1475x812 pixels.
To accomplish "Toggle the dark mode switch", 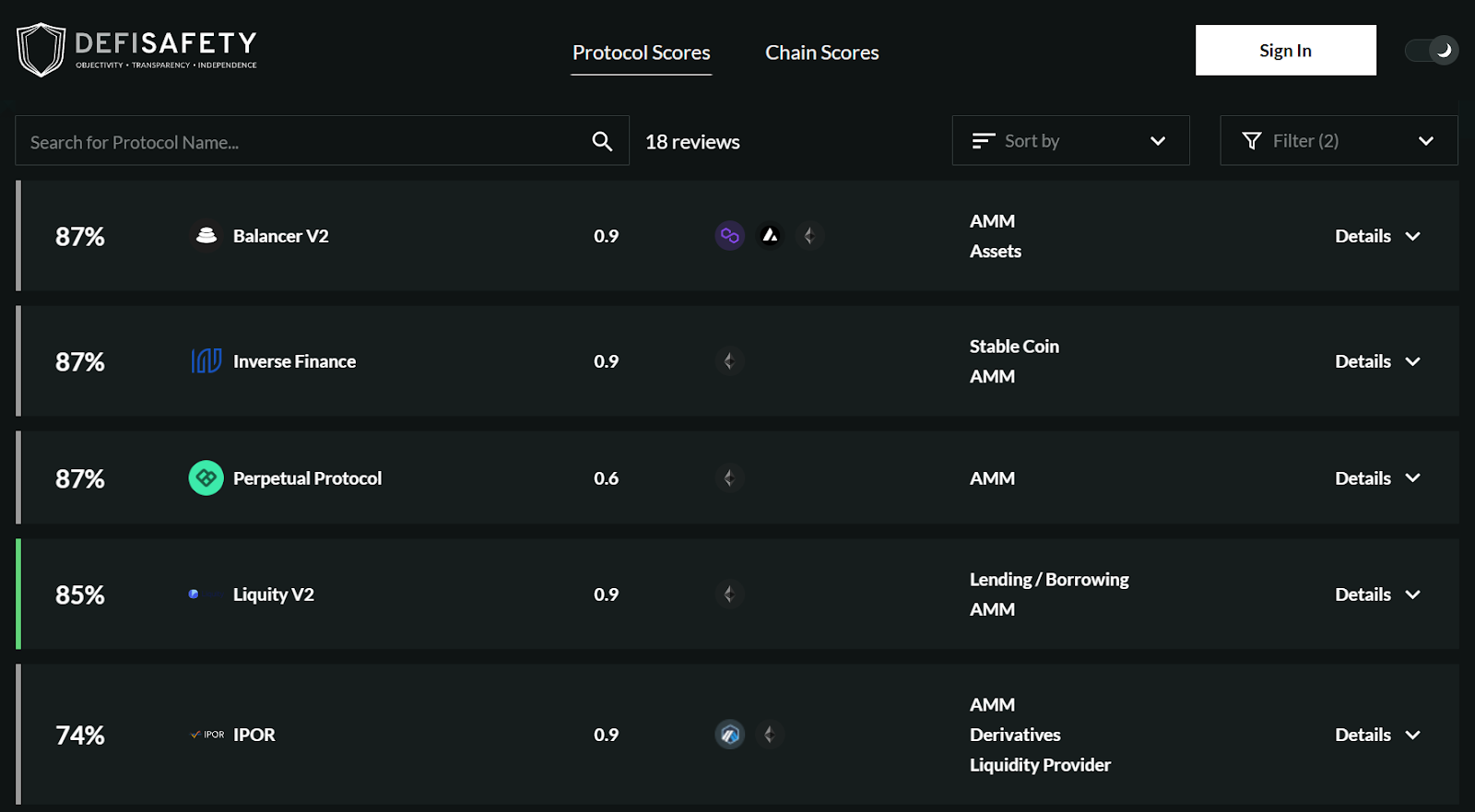I will (1432, 51).
